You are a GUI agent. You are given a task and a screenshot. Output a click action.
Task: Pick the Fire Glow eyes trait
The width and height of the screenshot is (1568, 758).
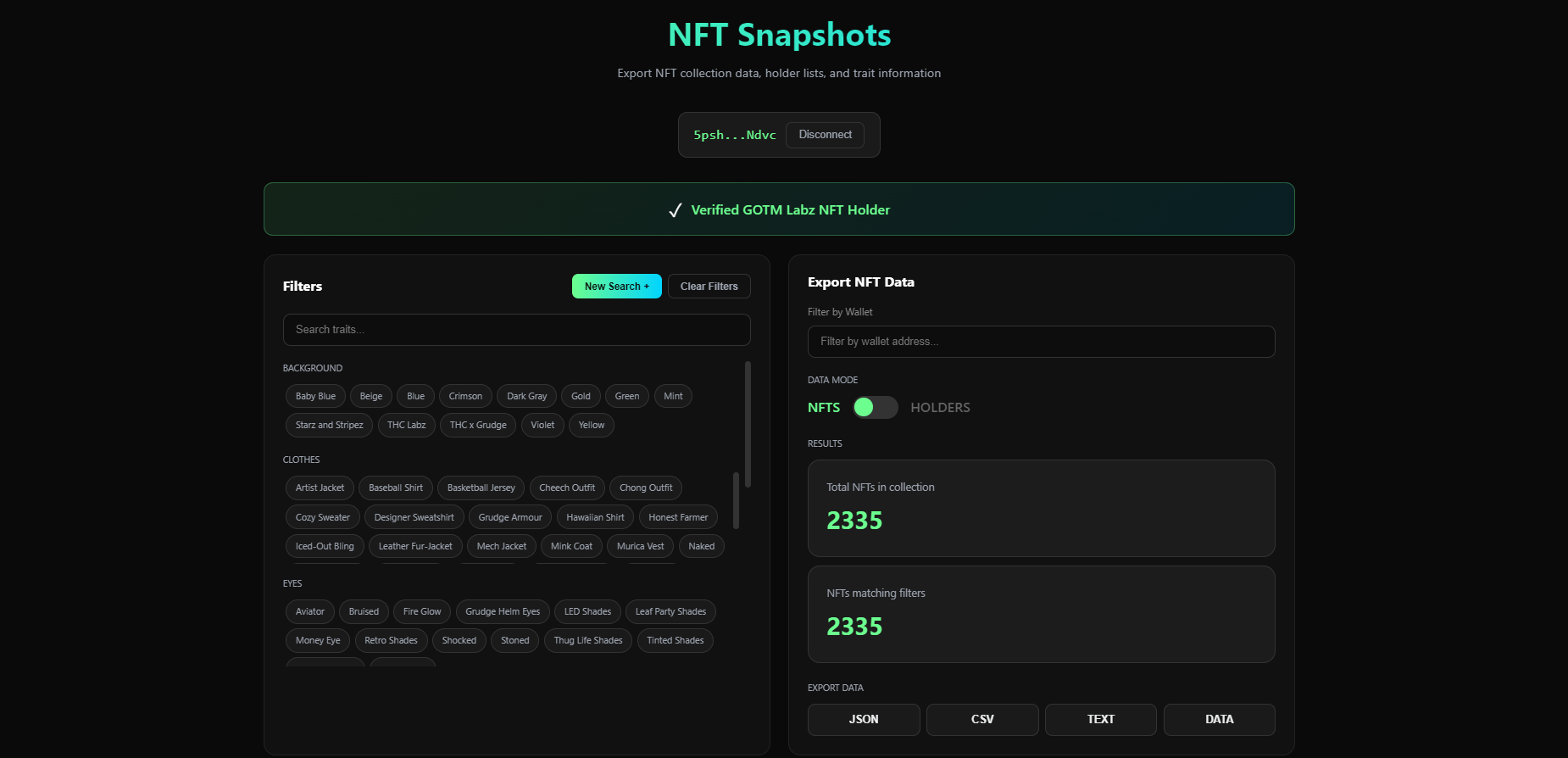click(x=422, y=611)
